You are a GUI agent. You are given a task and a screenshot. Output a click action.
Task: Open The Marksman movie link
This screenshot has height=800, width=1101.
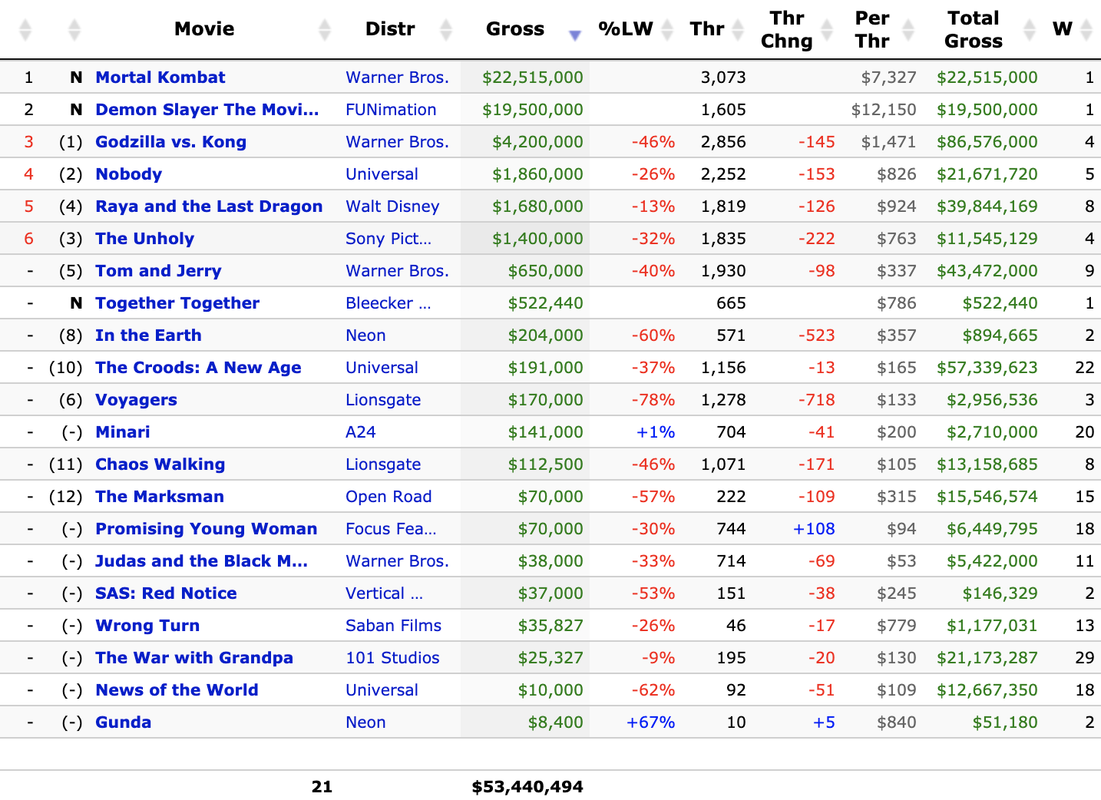click(159, 497)
